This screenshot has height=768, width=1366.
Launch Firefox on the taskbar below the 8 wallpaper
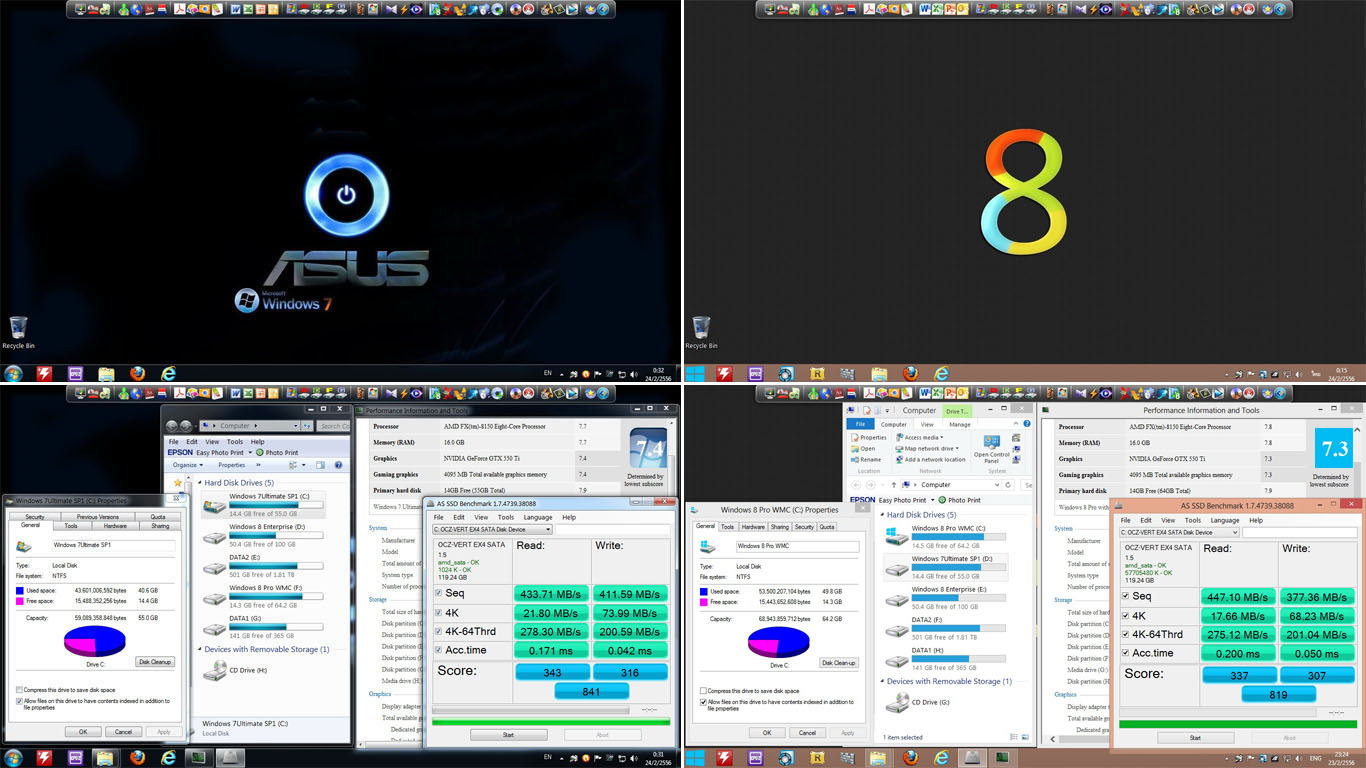(910, 373)
